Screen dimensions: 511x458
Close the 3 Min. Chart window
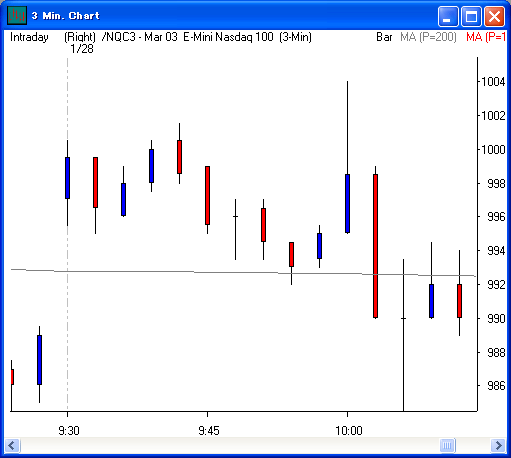494,16
